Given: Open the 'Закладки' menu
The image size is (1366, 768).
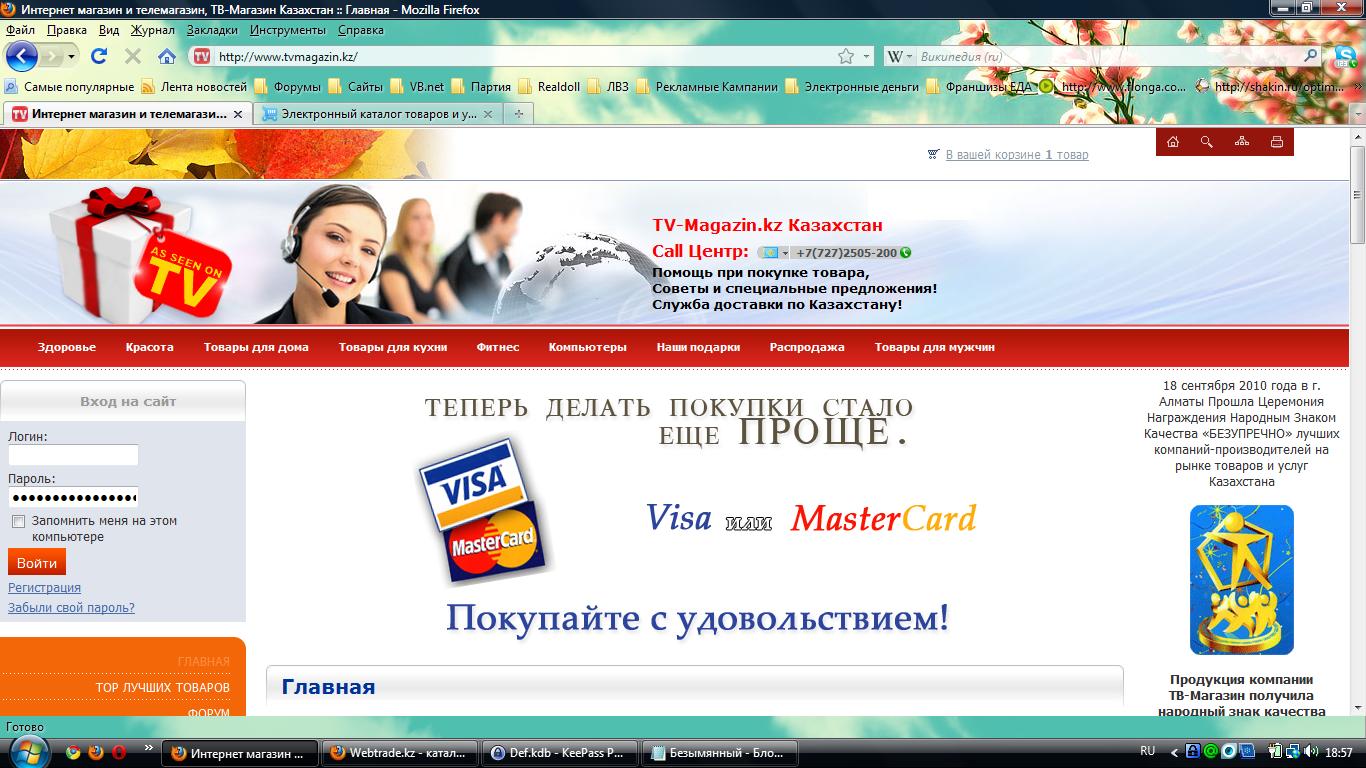Looking at the screenshot, I should [x=212, y=30].
